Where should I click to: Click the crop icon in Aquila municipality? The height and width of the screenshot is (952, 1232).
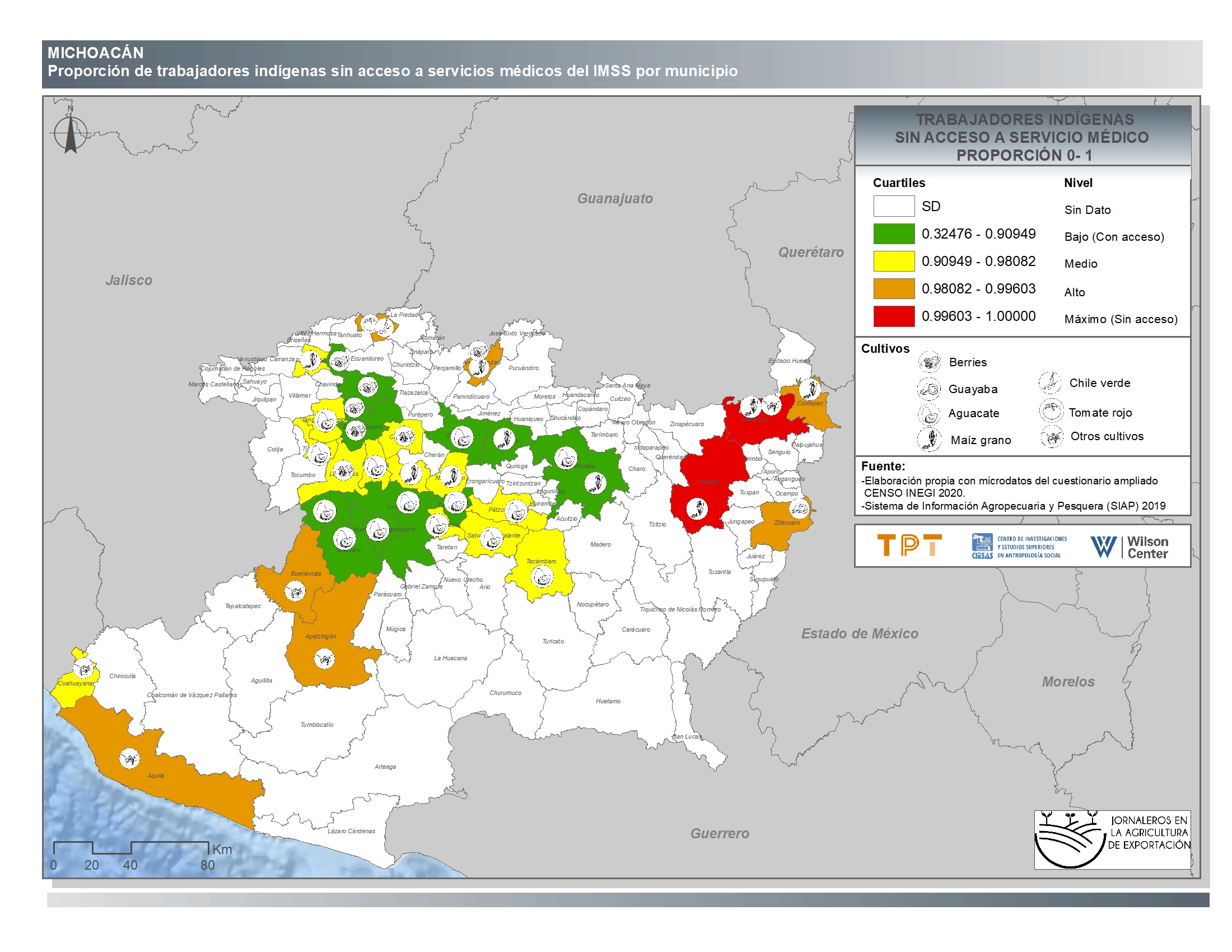[130, 759]
